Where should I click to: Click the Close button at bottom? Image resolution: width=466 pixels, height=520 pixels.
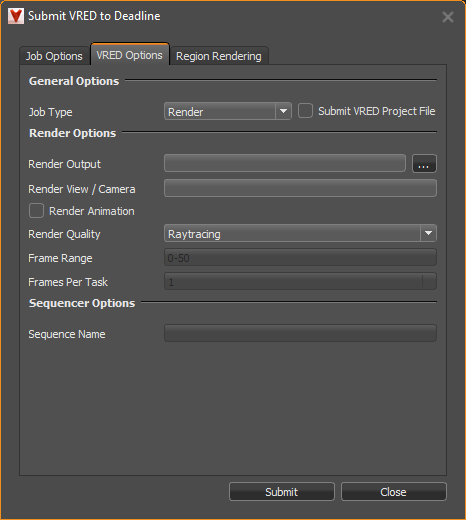pyautogui.click(x=394, y=492)
